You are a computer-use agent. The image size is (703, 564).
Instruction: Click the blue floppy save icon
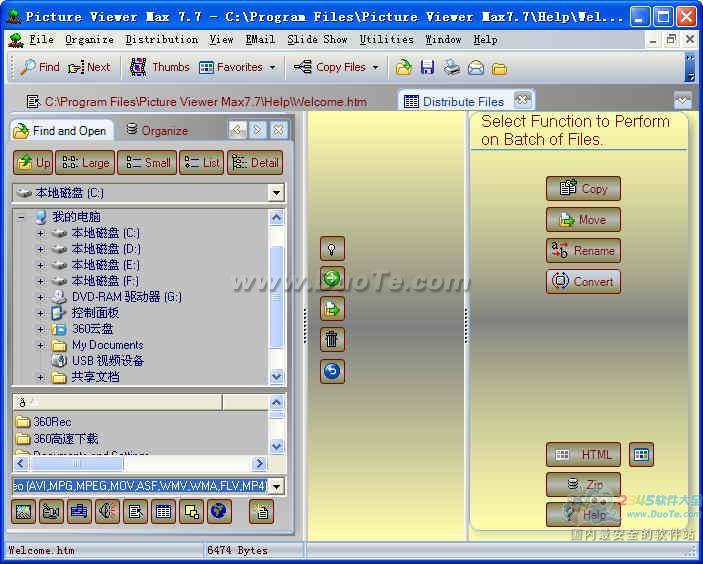pos(427,67)
